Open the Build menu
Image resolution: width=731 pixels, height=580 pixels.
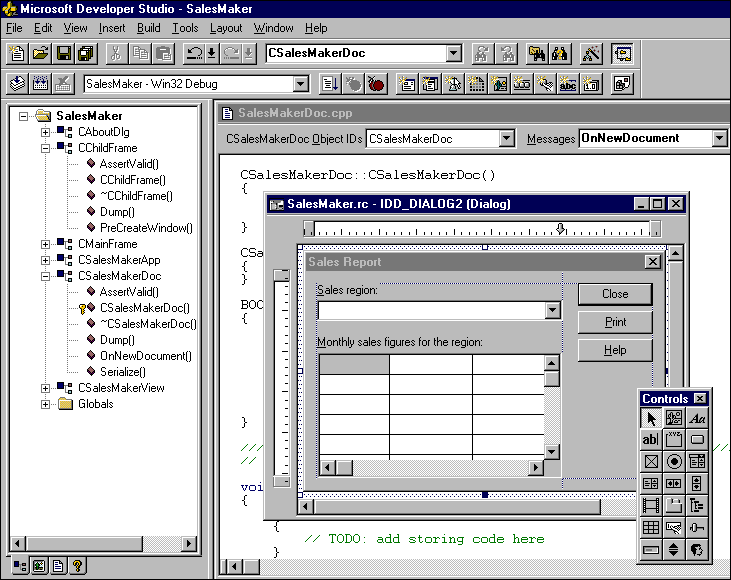pyautogui.click(x=149, y=28)
